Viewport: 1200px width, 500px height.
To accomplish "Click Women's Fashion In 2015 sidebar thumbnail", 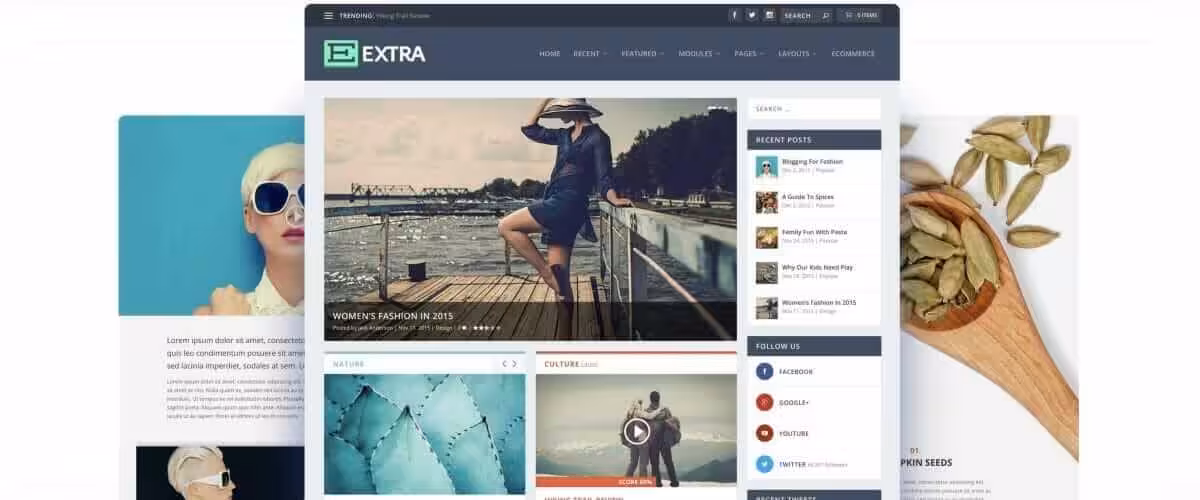I will click(x=766, y=308).
